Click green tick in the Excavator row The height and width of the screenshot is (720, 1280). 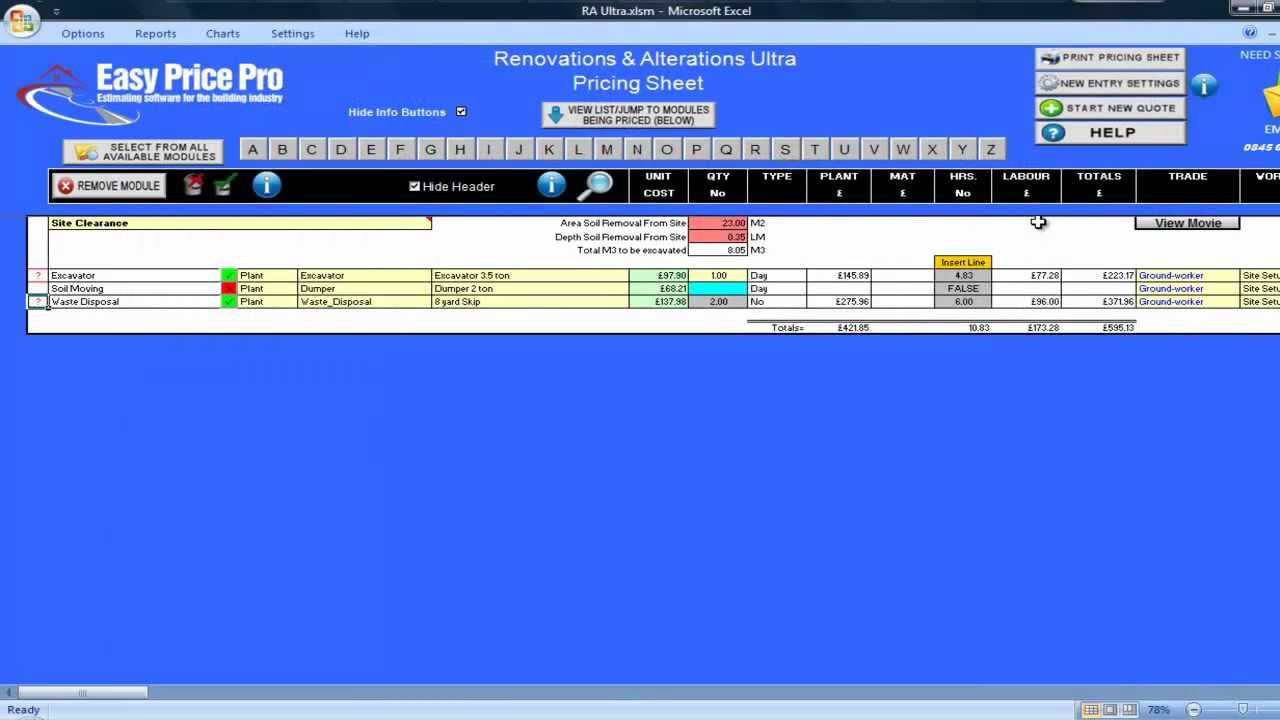pos(229,275)
